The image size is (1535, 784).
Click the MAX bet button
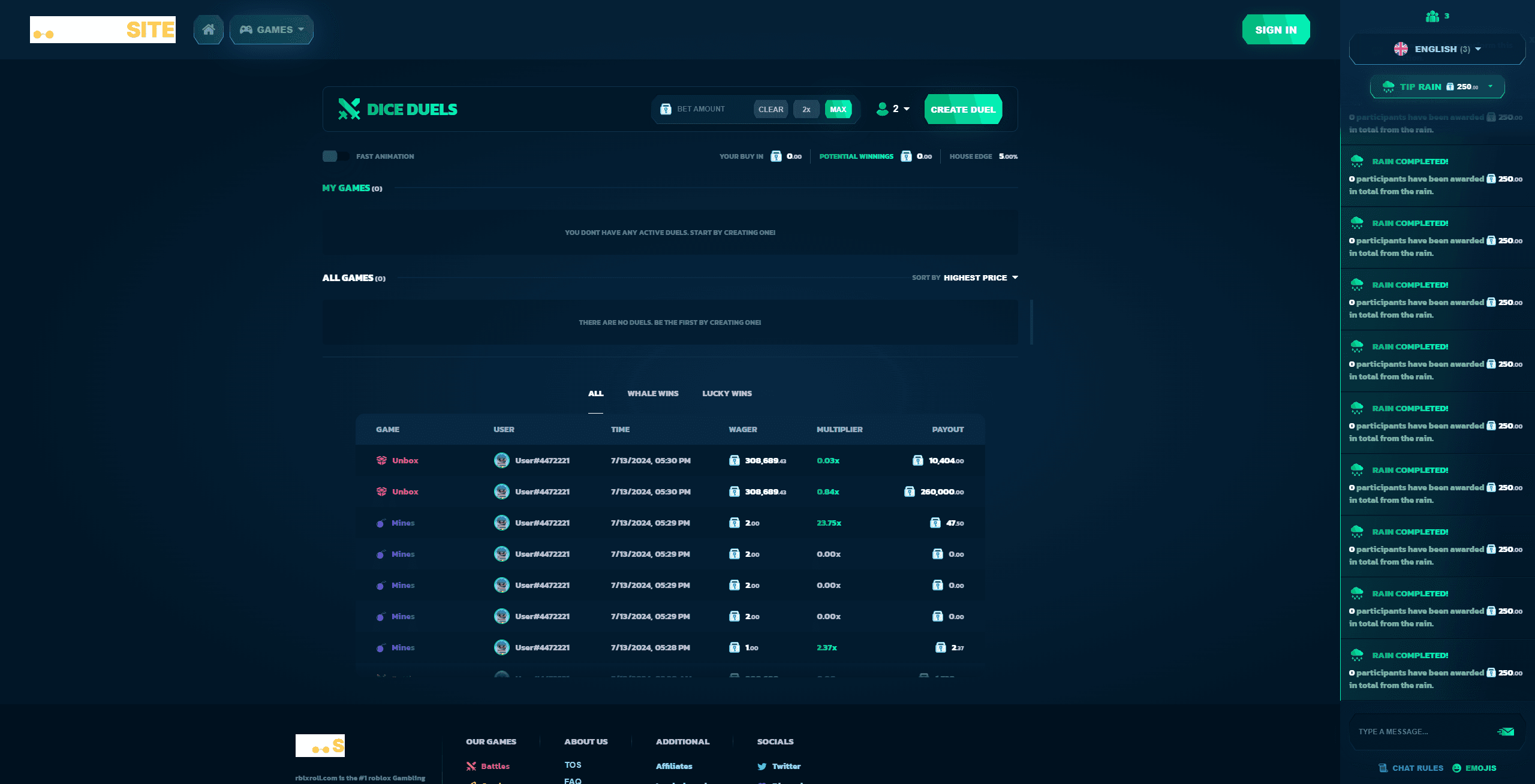click(x=838, y=109)
